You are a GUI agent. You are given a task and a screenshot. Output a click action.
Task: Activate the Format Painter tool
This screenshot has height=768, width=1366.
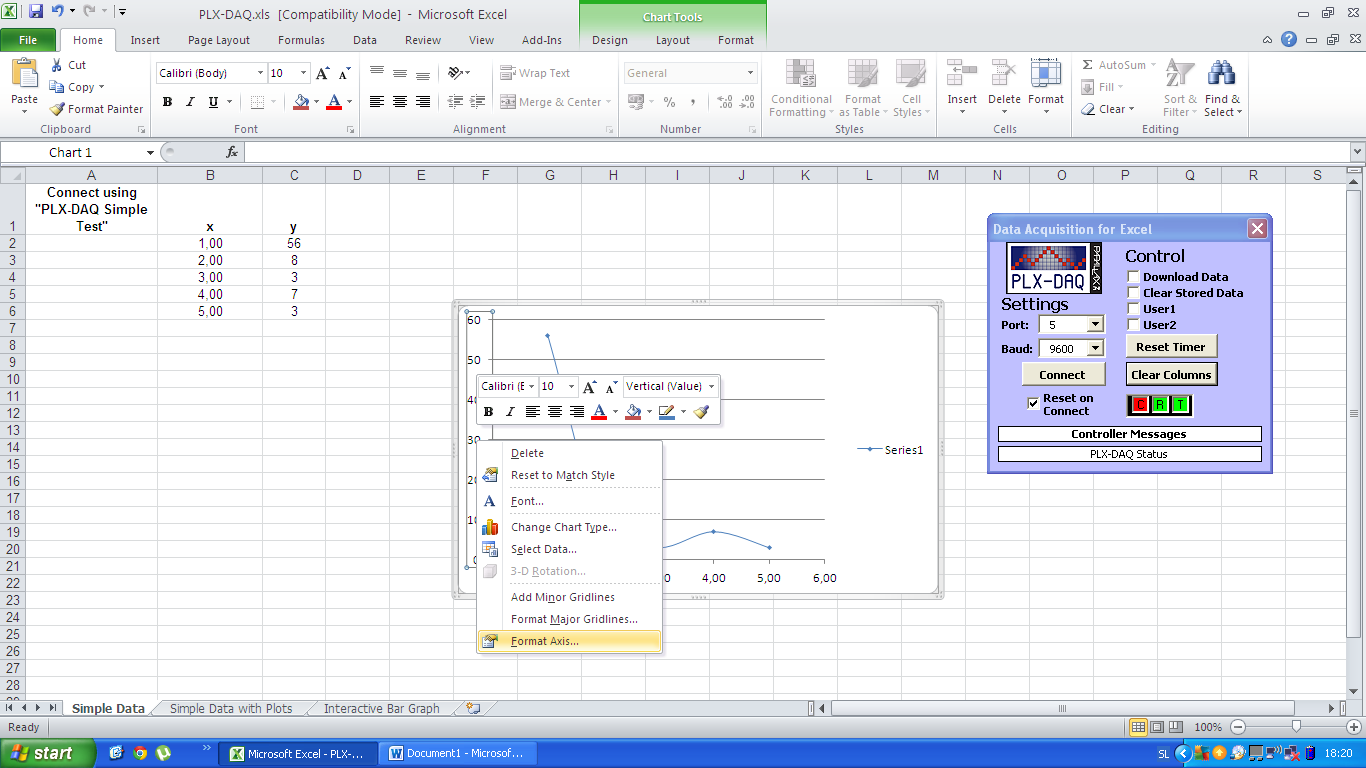click(x=95, y=109)
